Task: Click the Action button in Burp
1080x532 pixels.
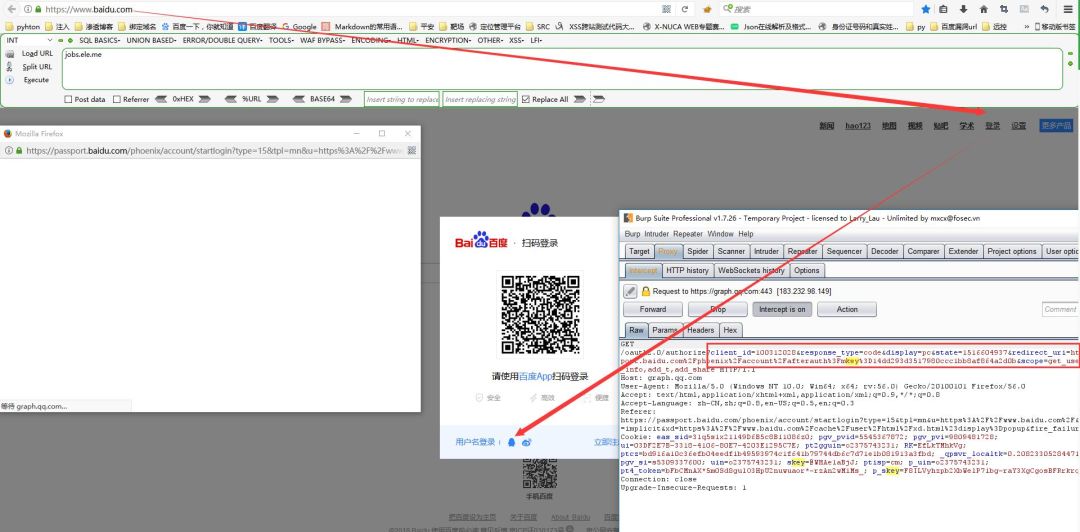Action: coord(847,309)
